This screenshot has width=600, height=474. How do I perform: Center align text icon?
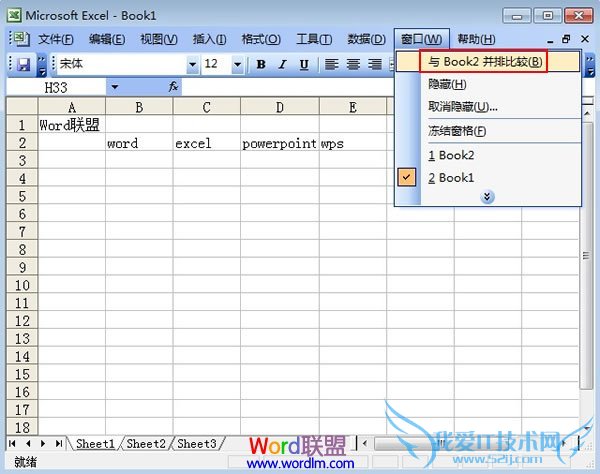click(x=353, y=64)
